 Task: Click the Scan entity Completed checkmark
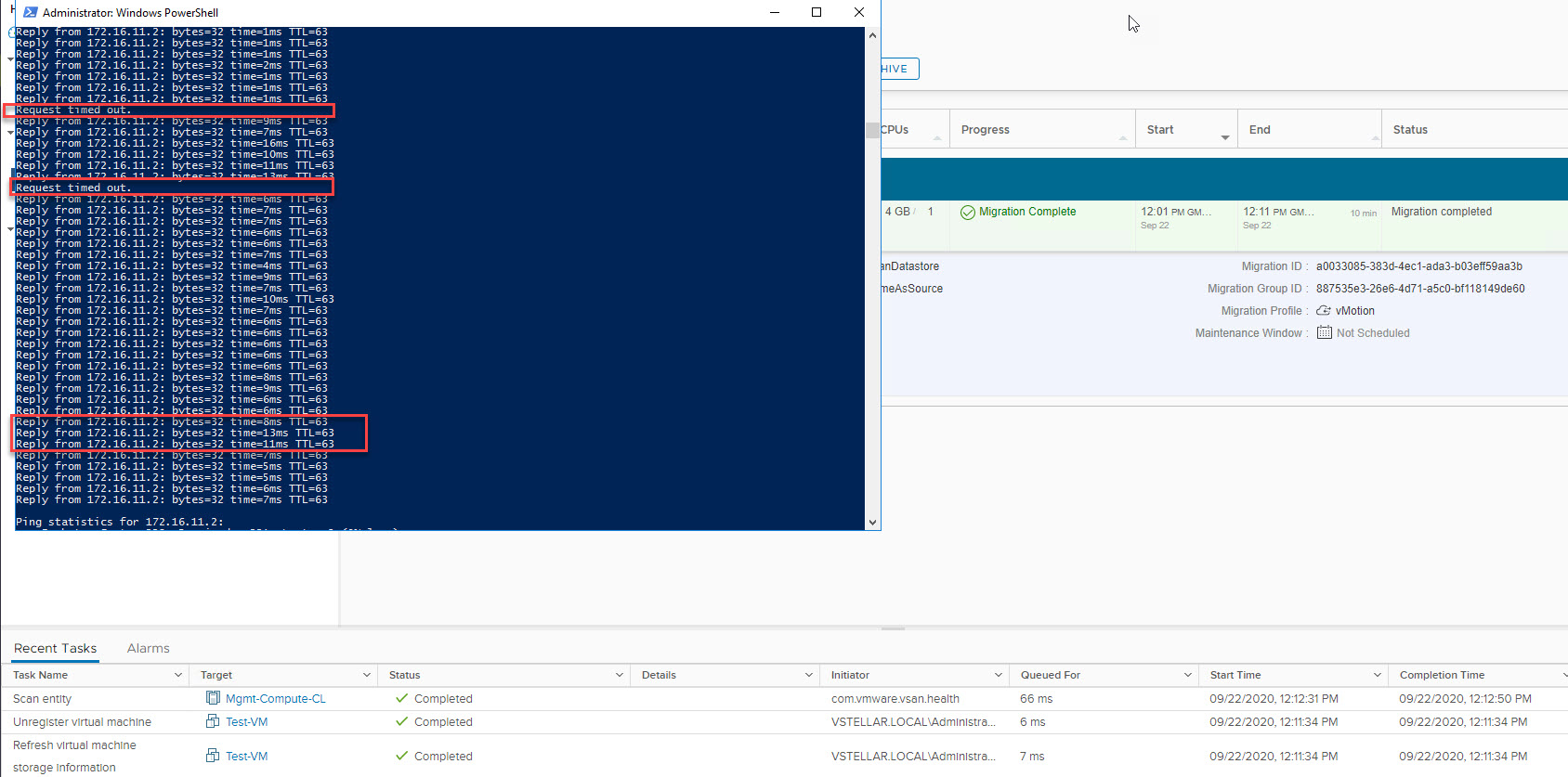point(401,698)
